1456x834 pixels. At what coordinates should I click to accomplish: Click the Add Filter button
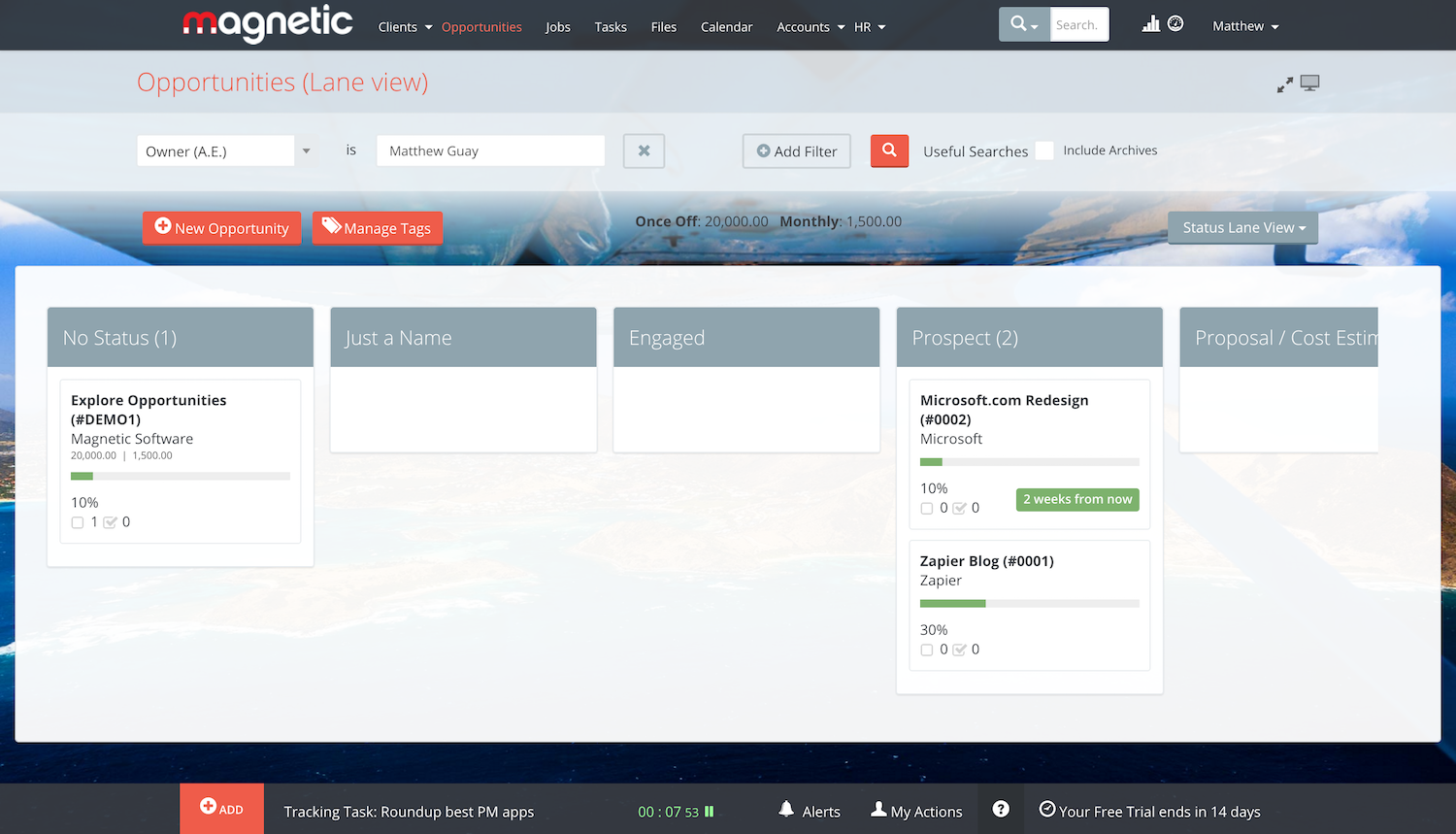click(x=797, y=150)
